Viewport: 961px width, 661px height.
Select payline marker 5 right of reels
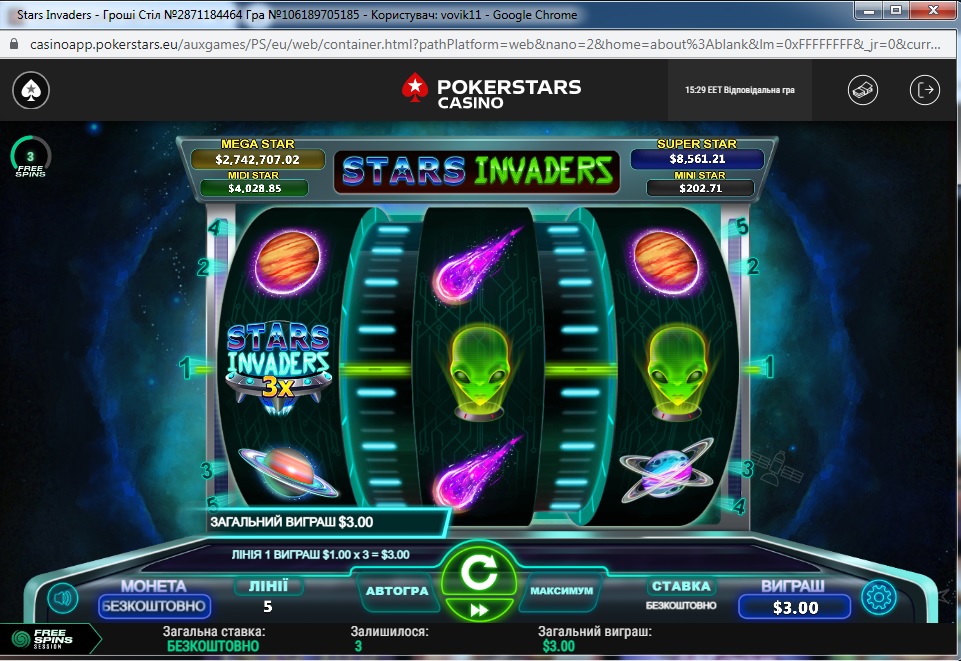click(x=742, y=227)
